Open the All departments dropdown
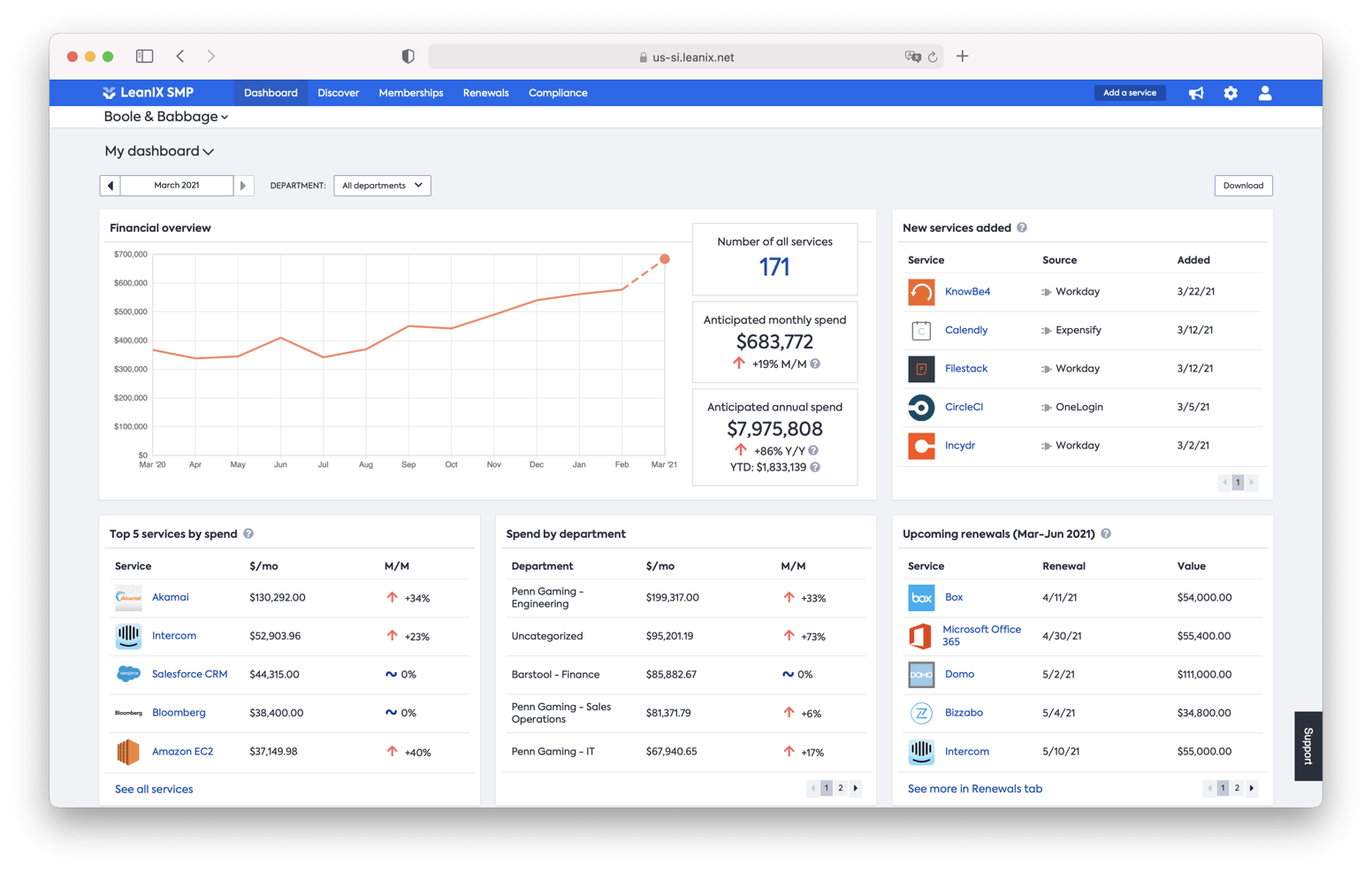 [x=381, y=186]
